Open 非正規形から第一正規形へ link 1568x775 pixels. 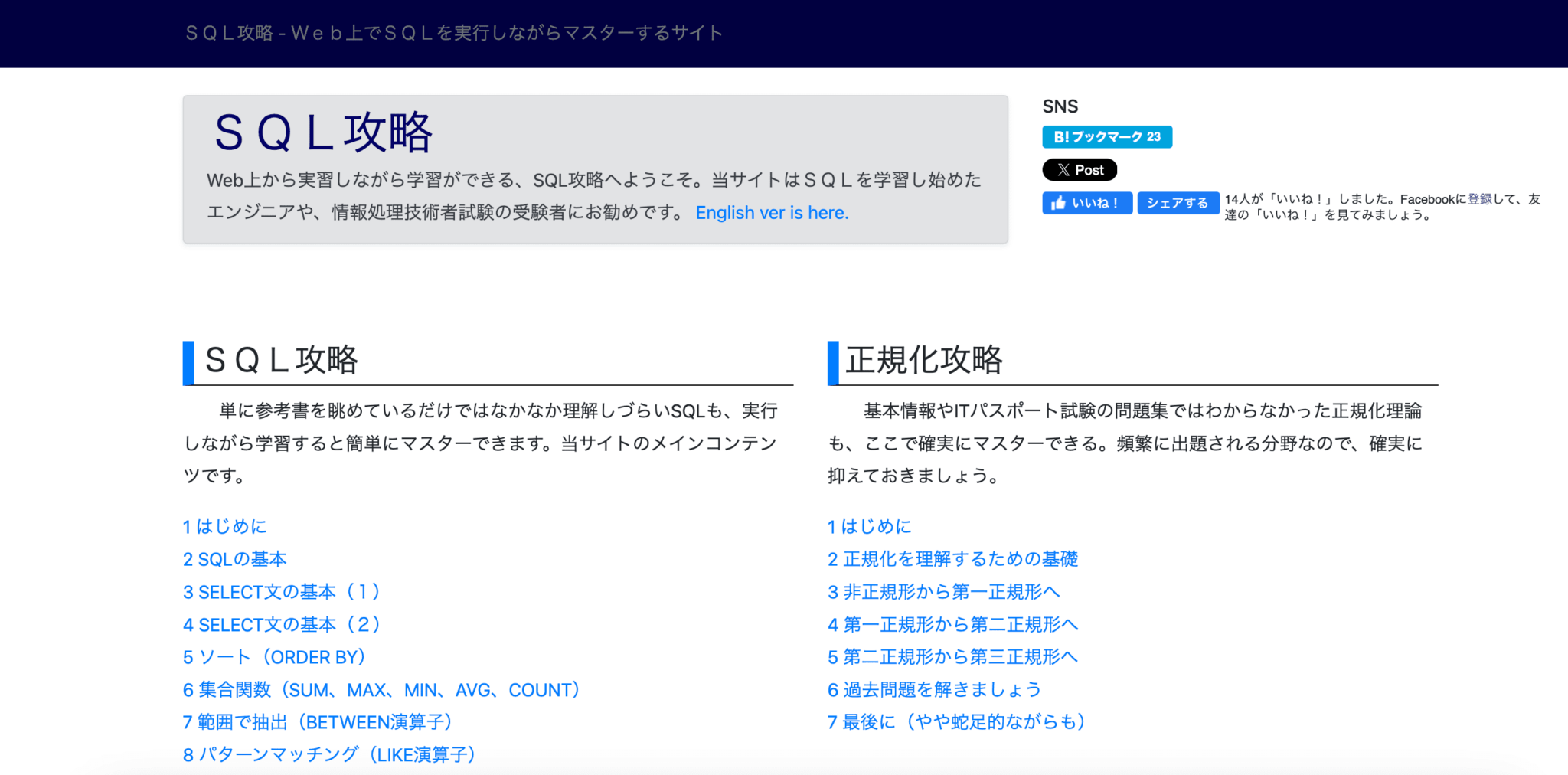(943, 591)
